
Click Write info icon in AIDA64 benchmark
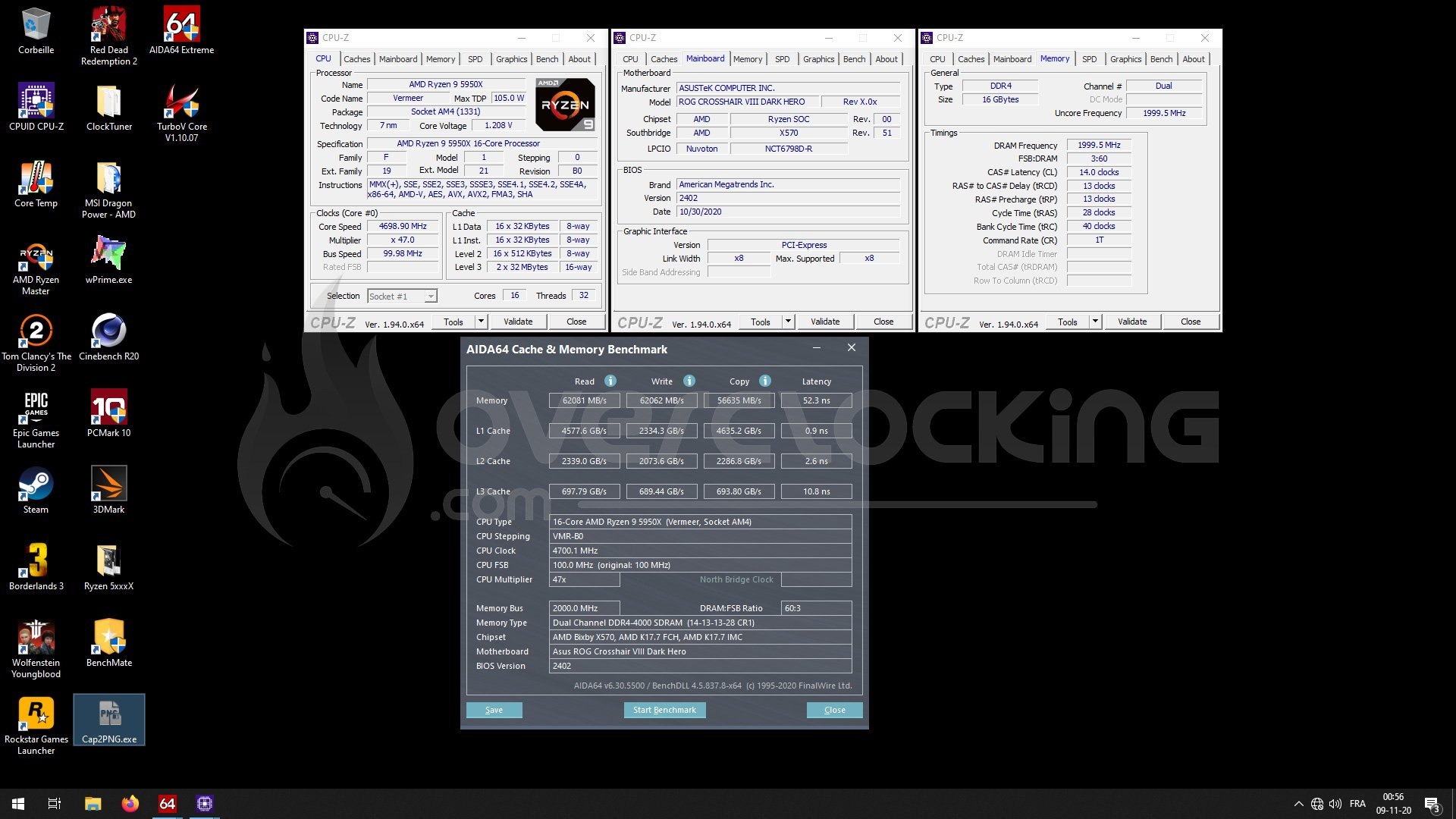coord(689,381)
